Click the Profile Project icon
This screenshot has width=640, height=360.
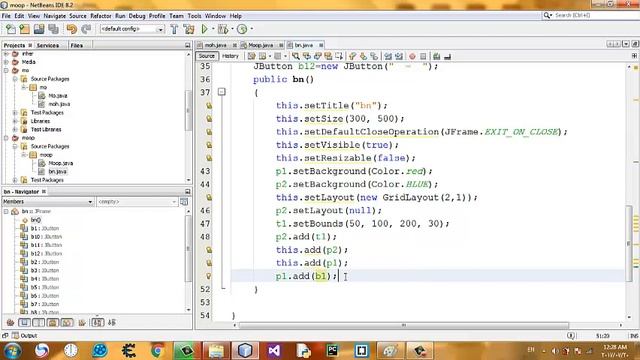click(242, 29)
